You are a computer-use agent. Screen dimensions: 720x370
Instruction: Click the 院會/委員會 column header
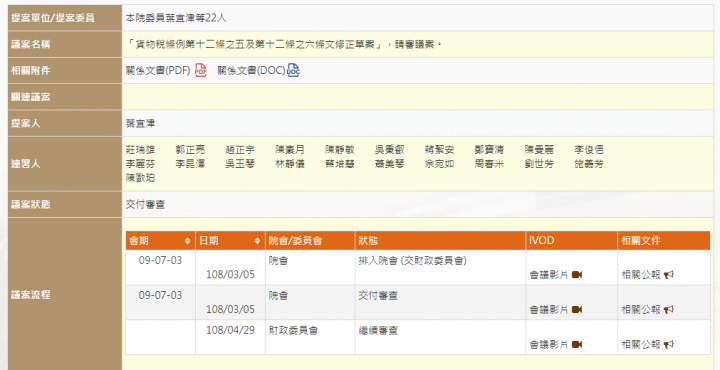[x=310, y=241]
